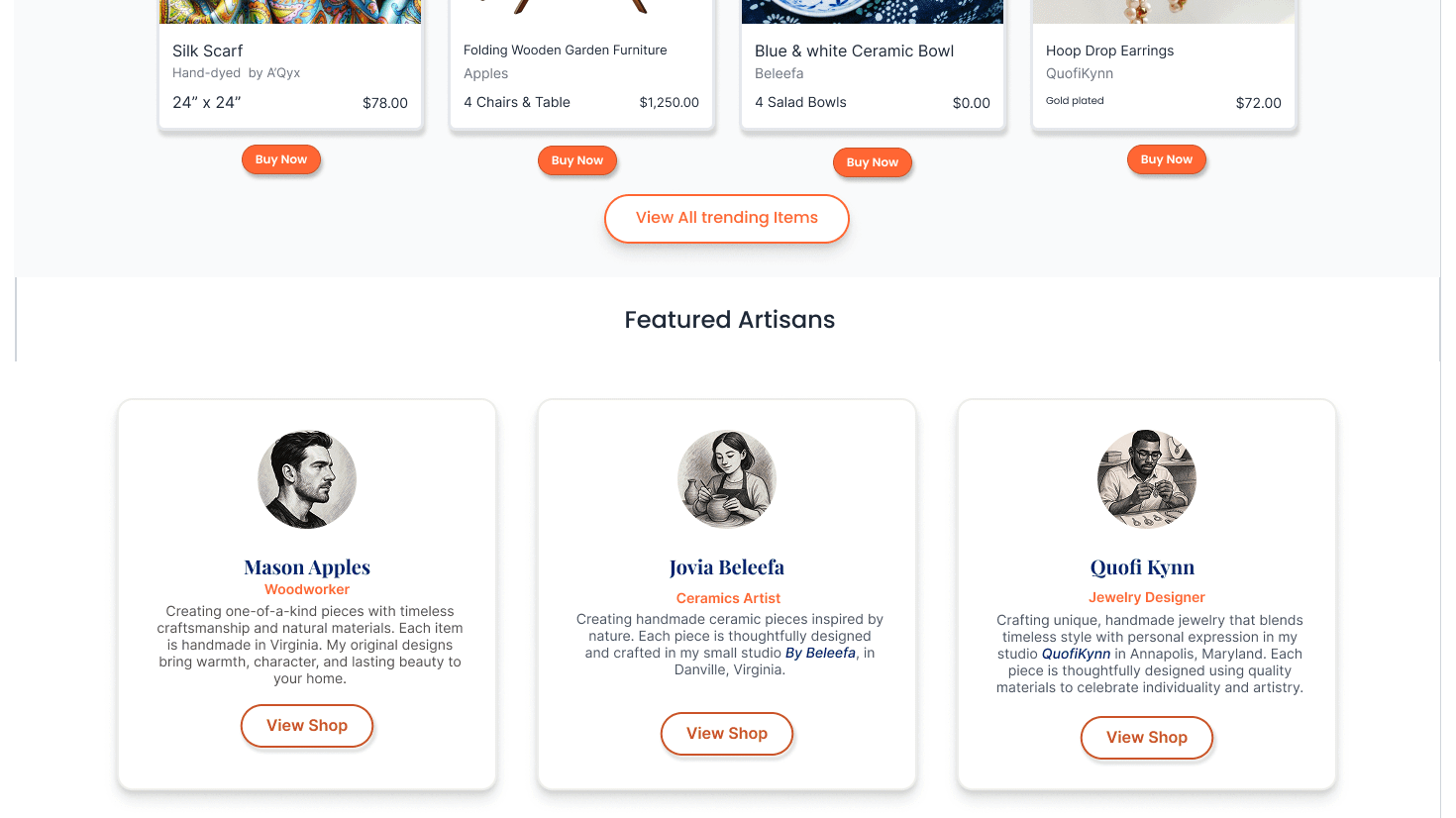Open View All trending Items
Screen dimensions: 1456x818
[727, 218]
